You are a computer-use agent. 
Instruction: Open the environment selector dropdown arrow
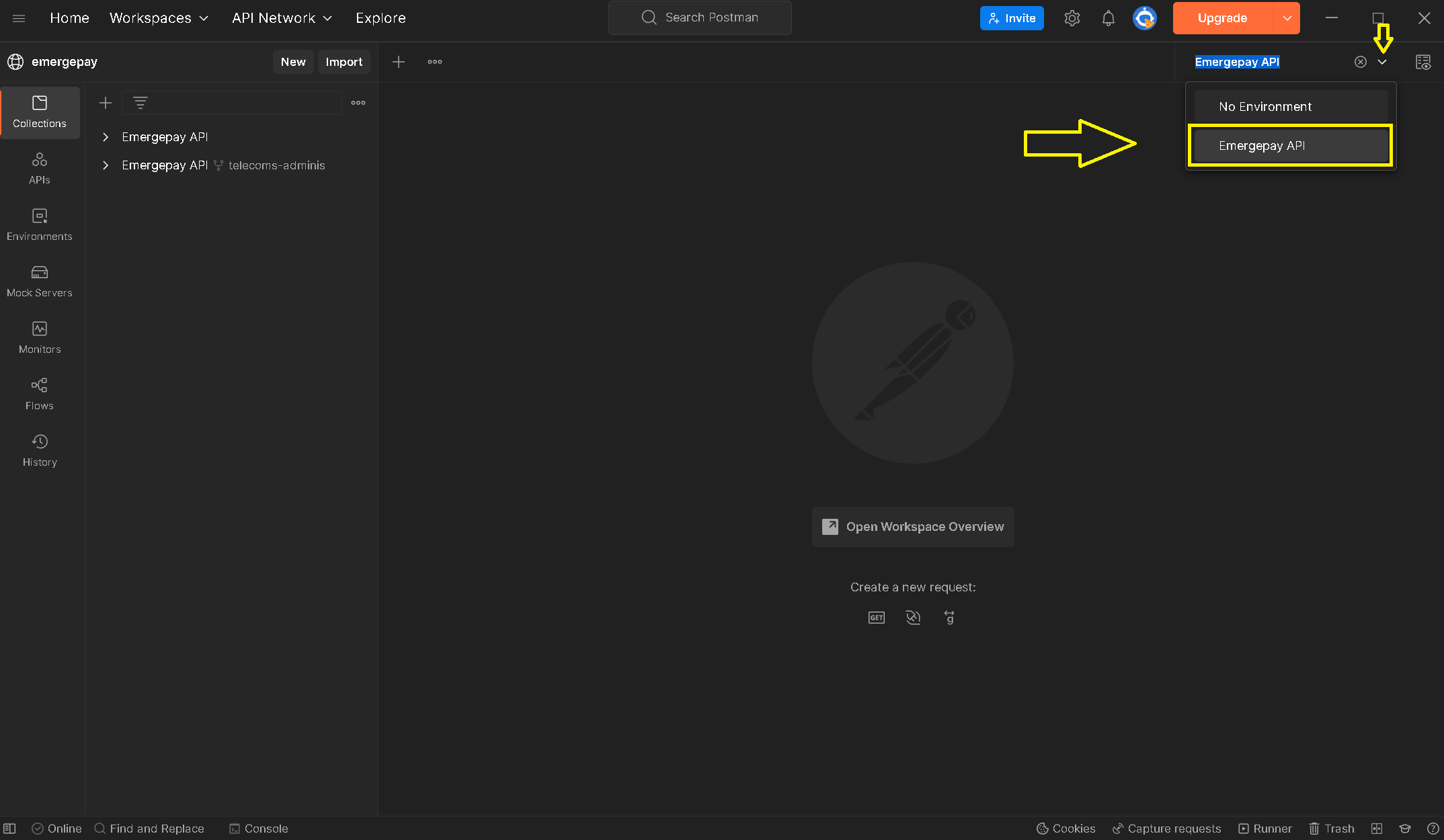[1382, 61]
